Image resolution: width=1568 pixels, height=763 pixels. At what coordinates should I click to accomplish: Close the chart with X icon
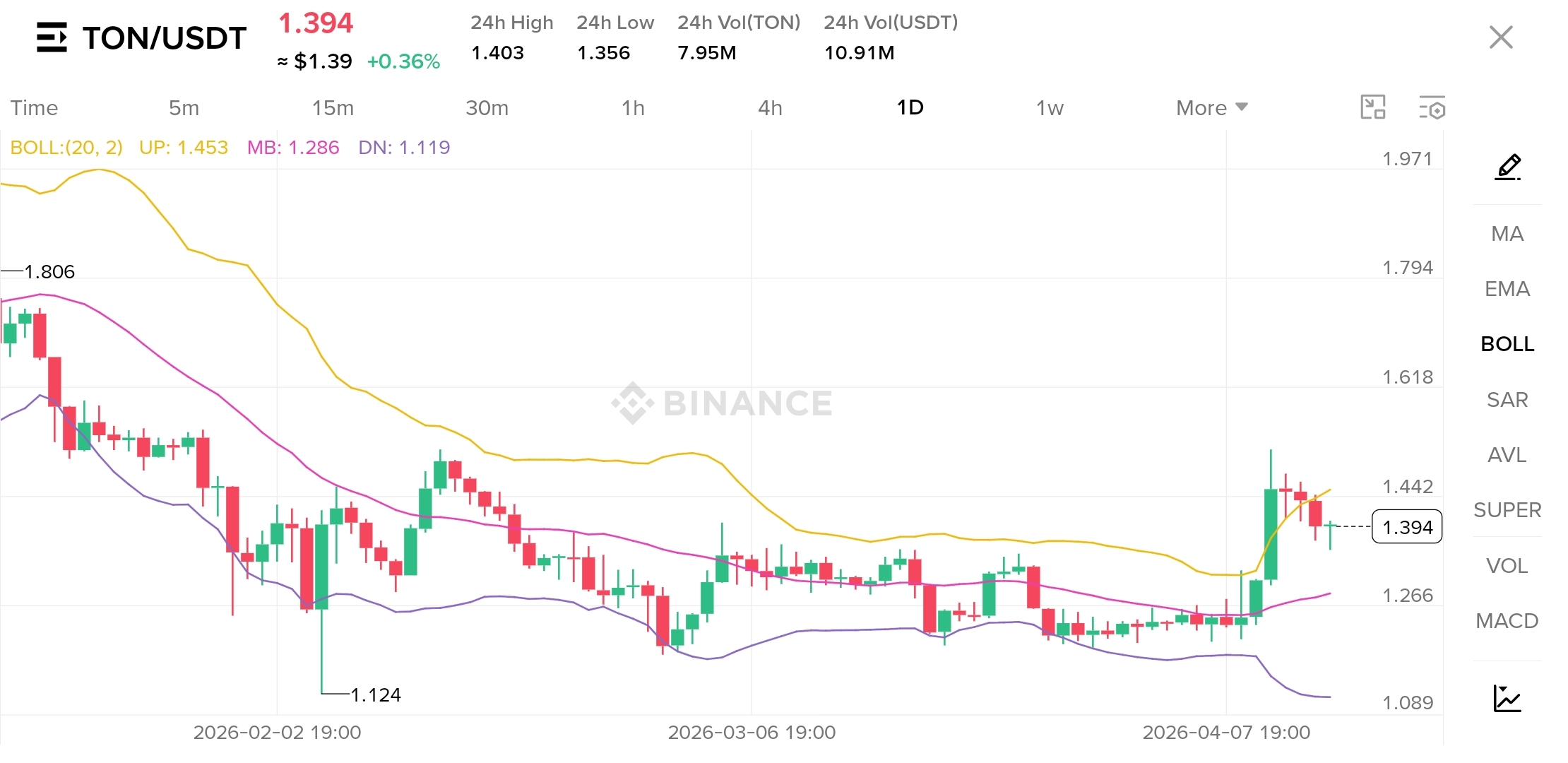coord(1500,37)
